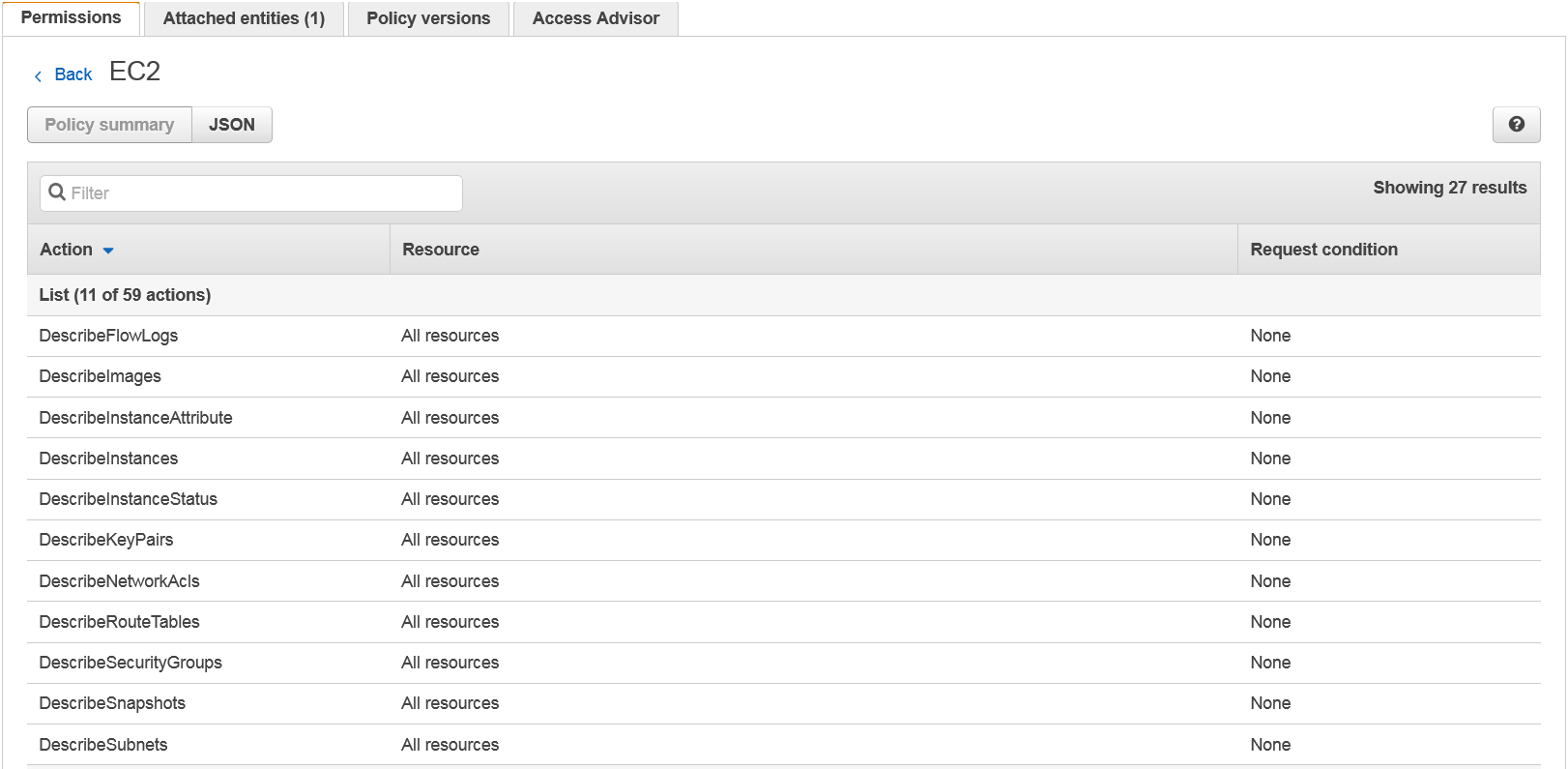Sort using the Action column arrow
This screenshot has width=1568, height=769.
coord(108,251)
